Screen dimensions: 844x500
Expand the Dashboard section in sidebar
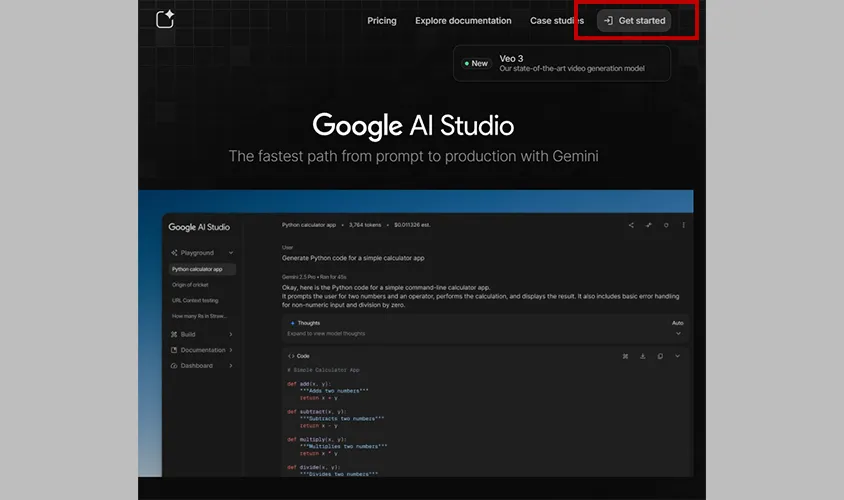231,366
